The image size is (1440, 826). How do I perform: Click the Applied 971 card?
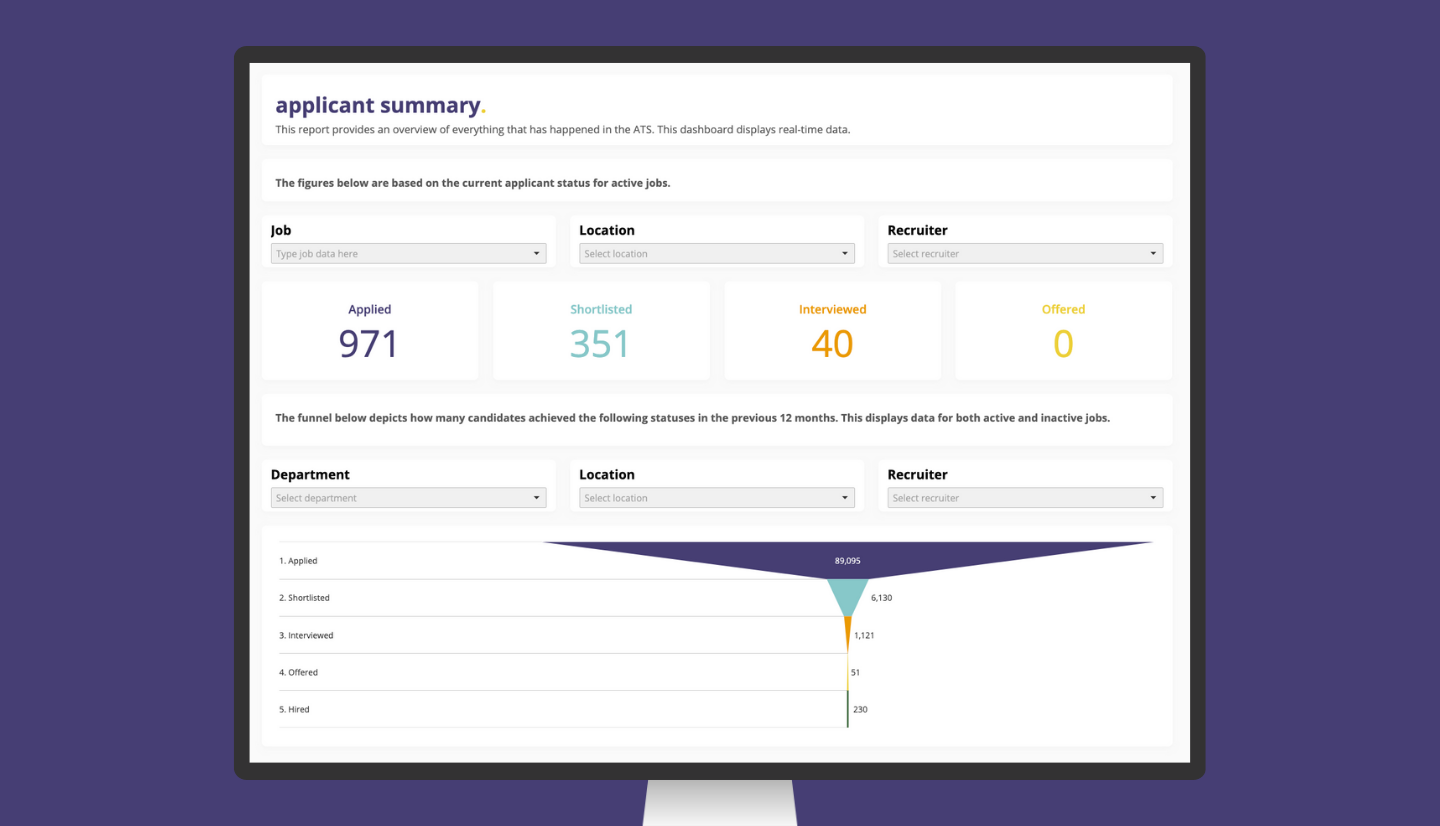tap(370, 331)
